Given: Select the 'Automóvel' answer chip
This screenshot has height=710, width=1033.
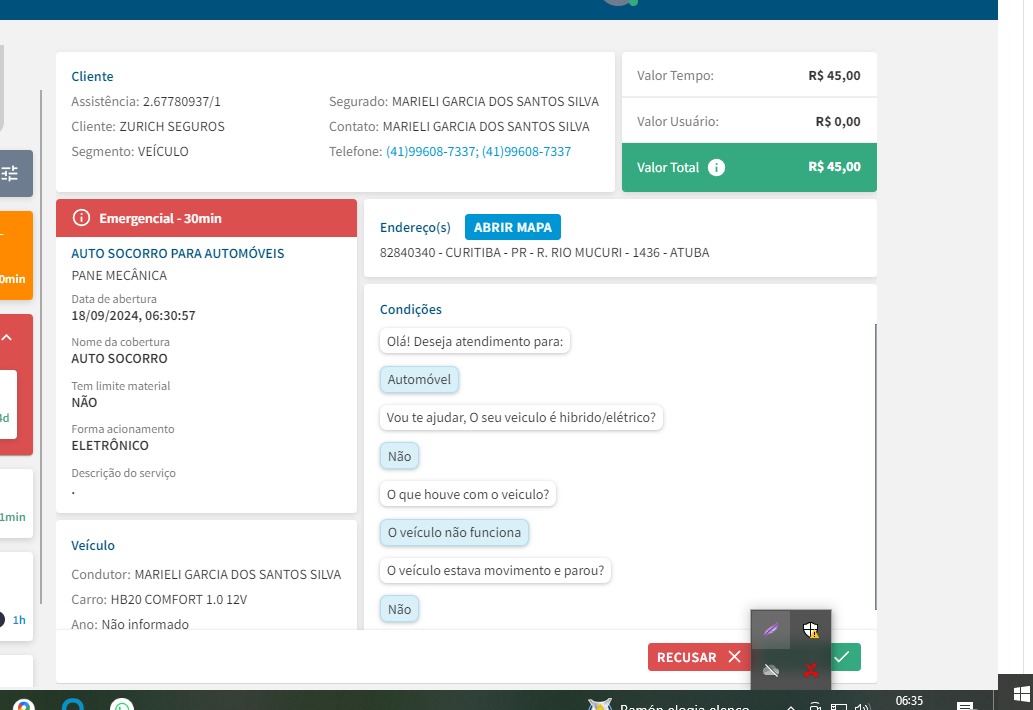Looking at the screenshot, I should click(419, 379).
